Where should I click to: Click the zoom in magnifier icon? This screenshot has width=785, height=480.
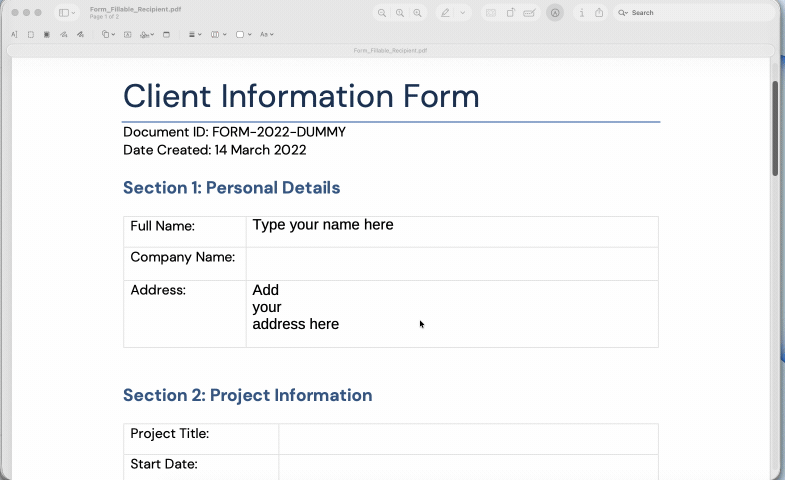[417, 13]
